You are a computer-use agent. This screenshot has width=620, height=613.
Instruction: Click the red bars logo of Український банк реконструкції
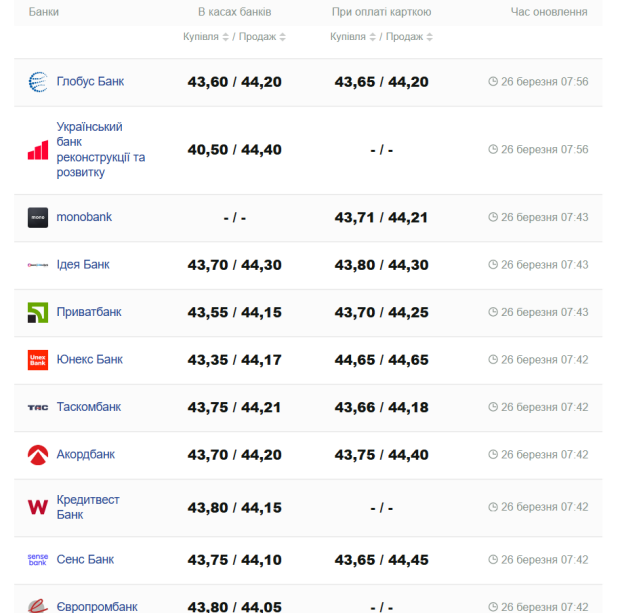click(38, 150)
